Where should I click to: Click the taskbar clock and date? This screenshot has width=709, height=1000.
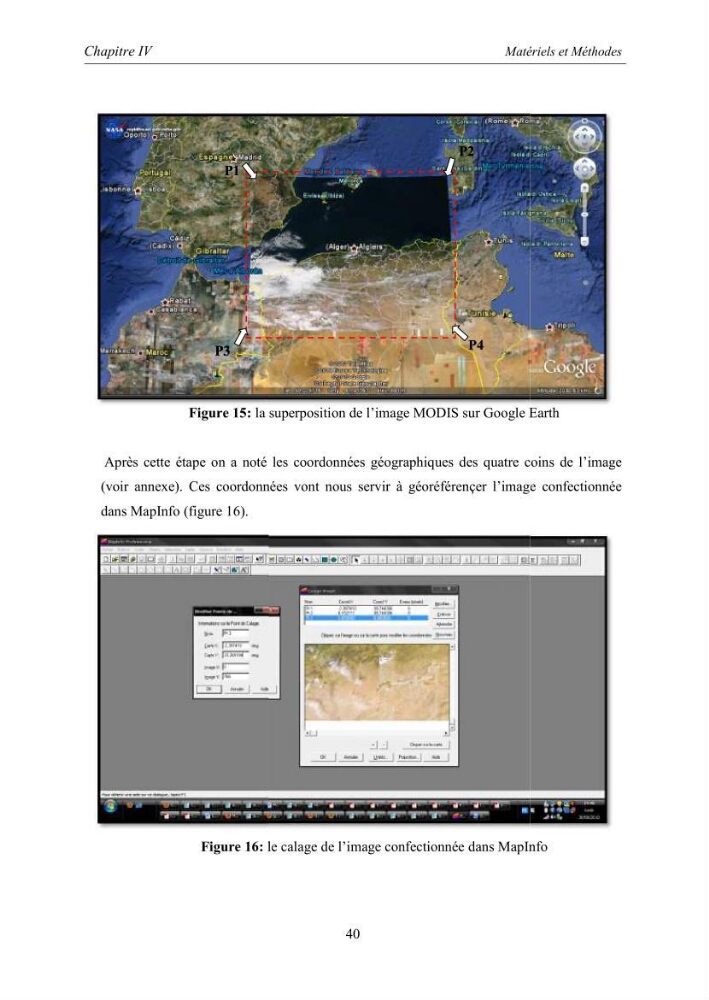pyautogui.click(x=587, y=809)
